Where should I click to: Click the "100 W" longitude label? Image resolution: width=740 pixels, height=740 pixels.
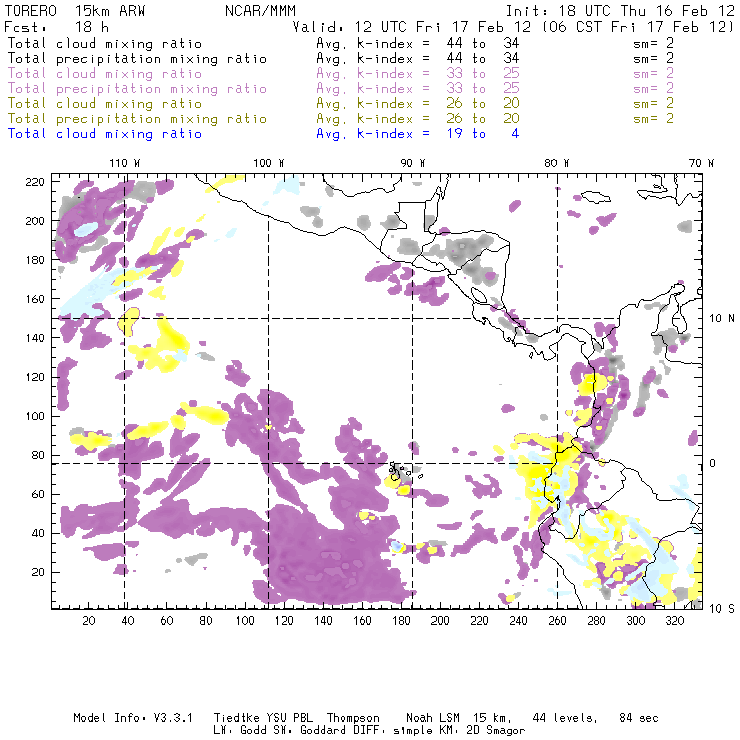[269, 163]
